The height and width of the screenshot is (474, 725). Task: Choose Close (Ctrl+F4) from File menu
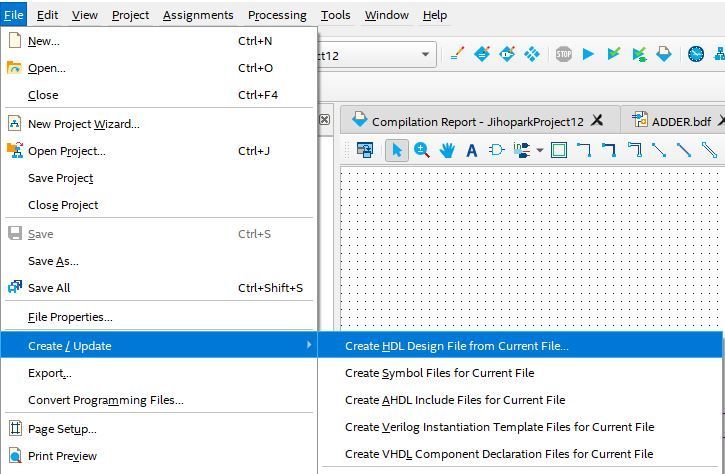(x=159, y=95)
